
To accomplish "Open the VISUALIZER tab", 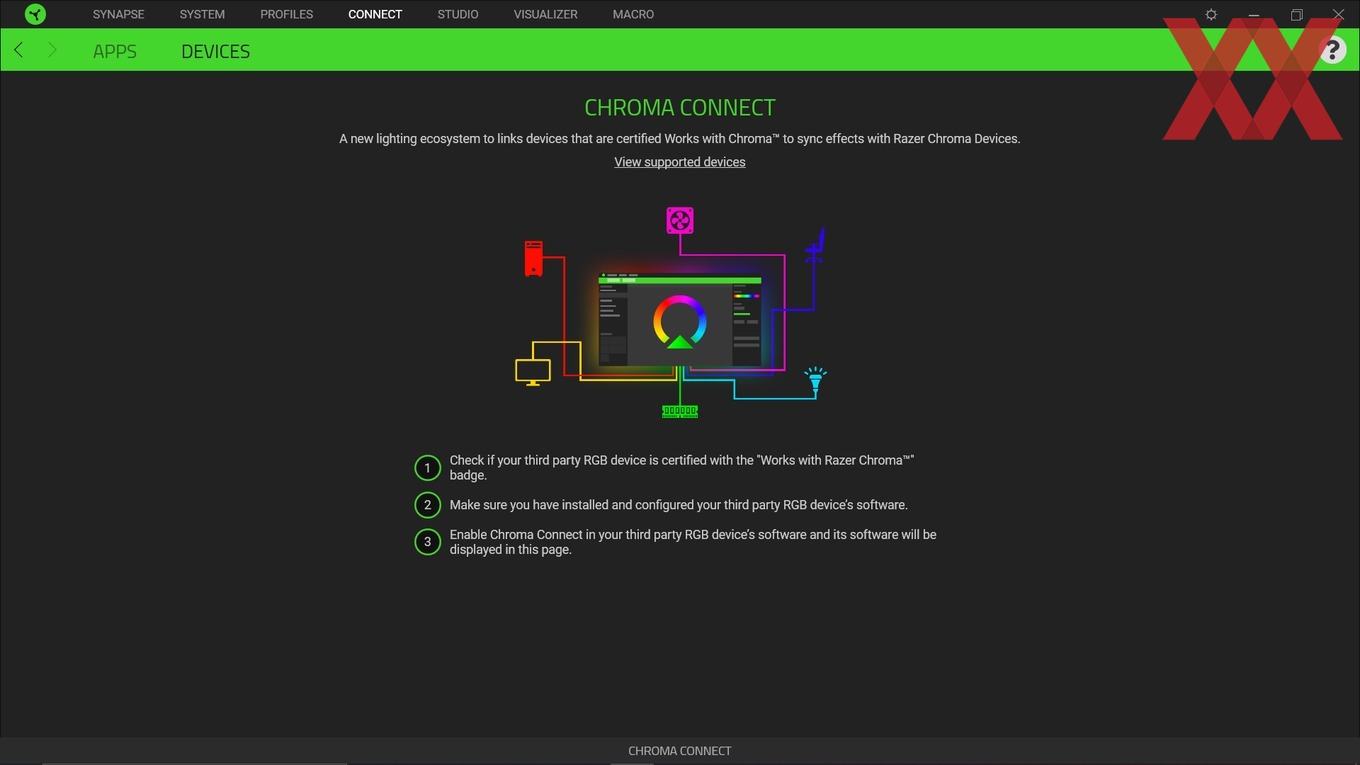I will [x=545, y=14].
